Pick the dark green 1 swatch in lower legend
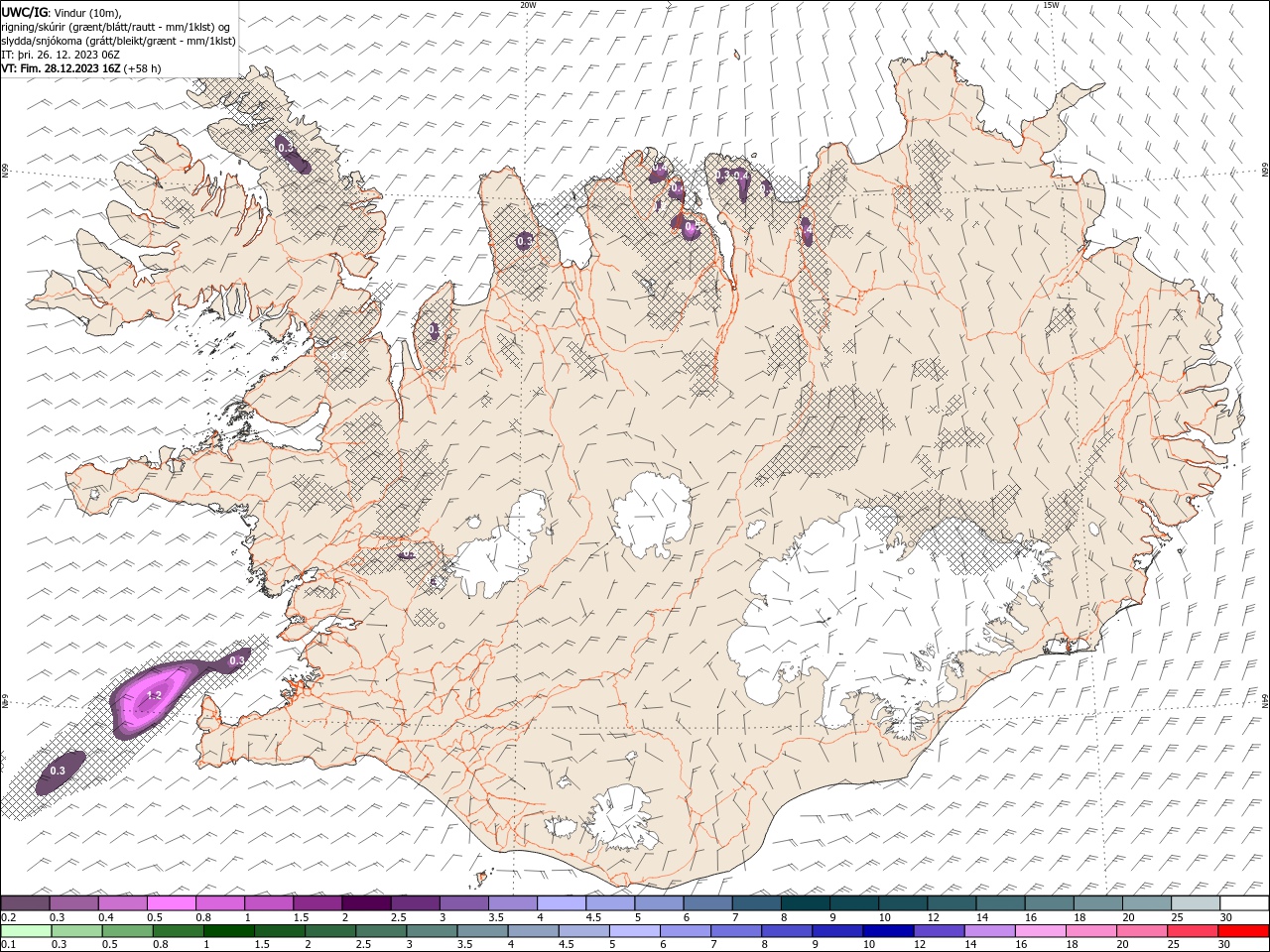 (x=229, y=931)
